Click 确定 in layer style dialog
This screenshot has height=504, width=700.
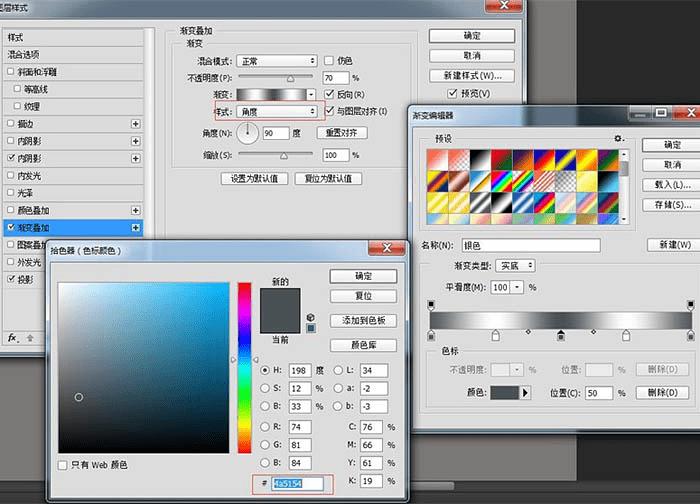tap(472, 36)
